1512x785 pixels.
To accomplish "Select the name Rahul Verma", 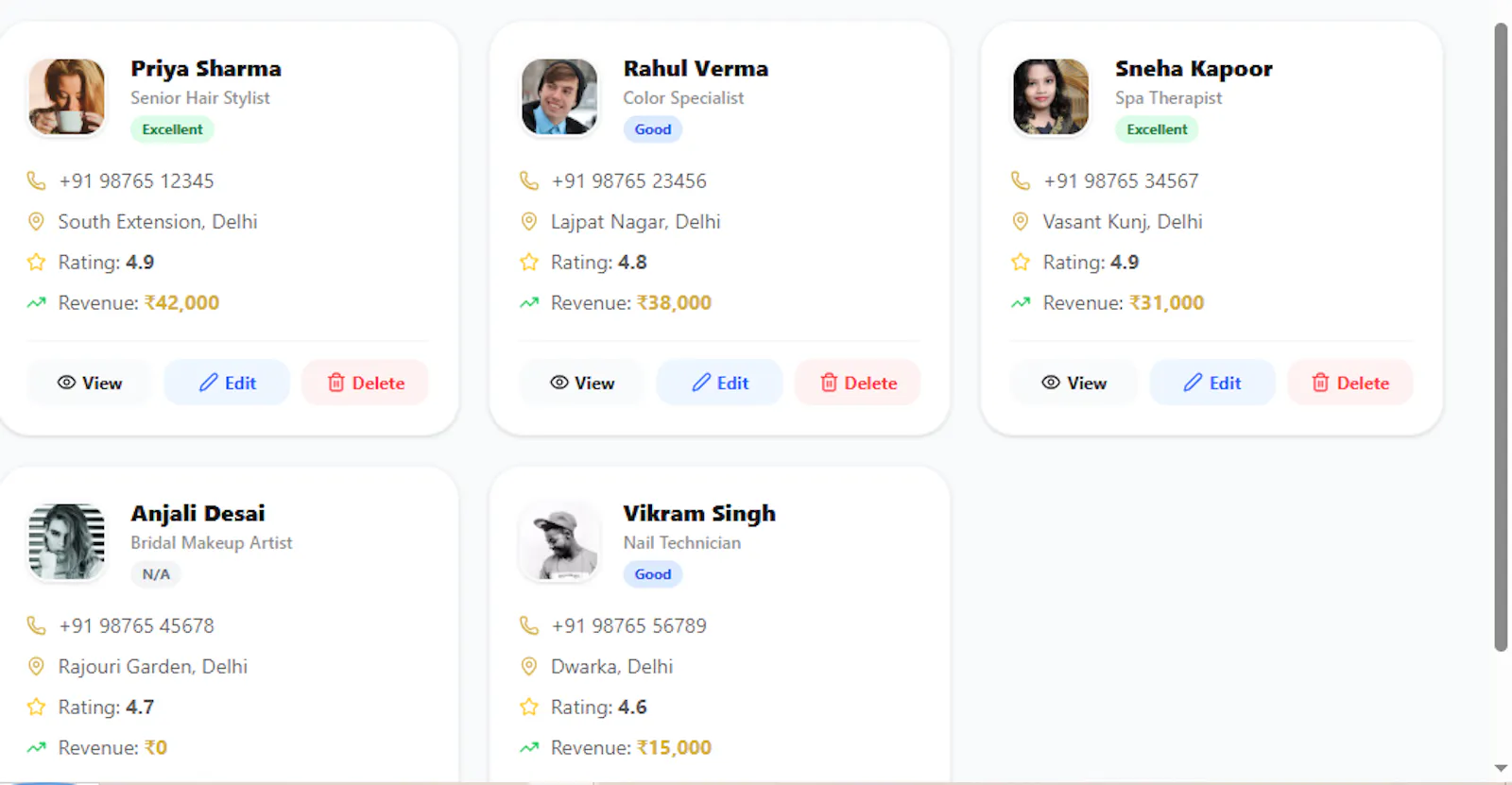I will click(x=696, y=69).
